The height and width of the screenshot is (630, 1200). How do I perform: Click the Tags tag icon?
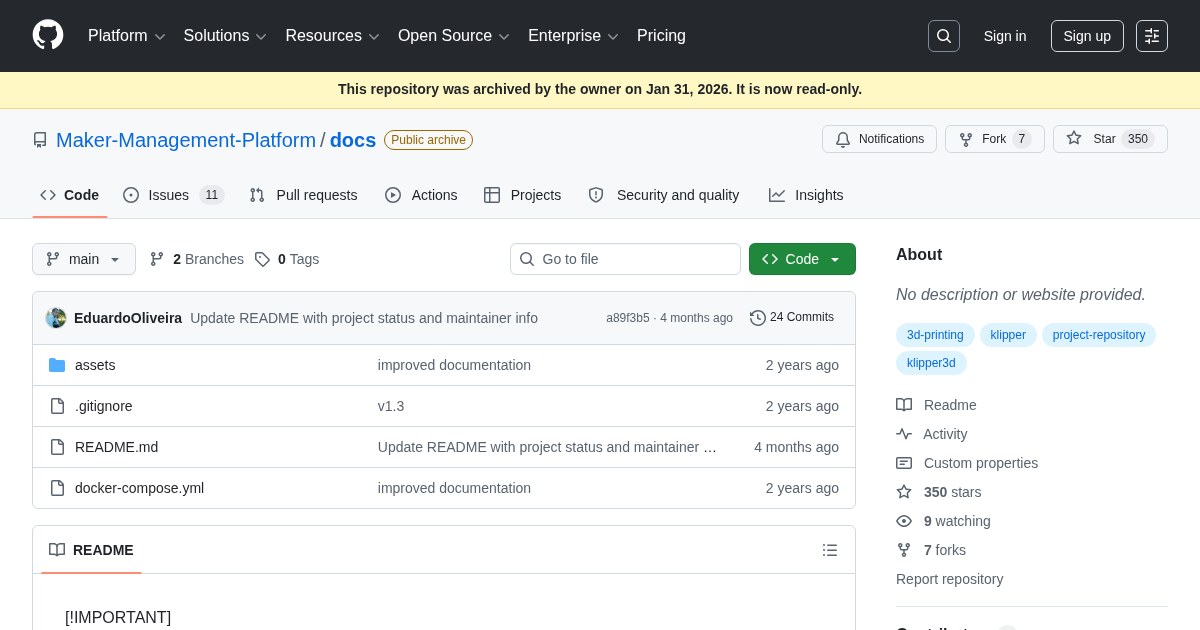pos(262,259)
